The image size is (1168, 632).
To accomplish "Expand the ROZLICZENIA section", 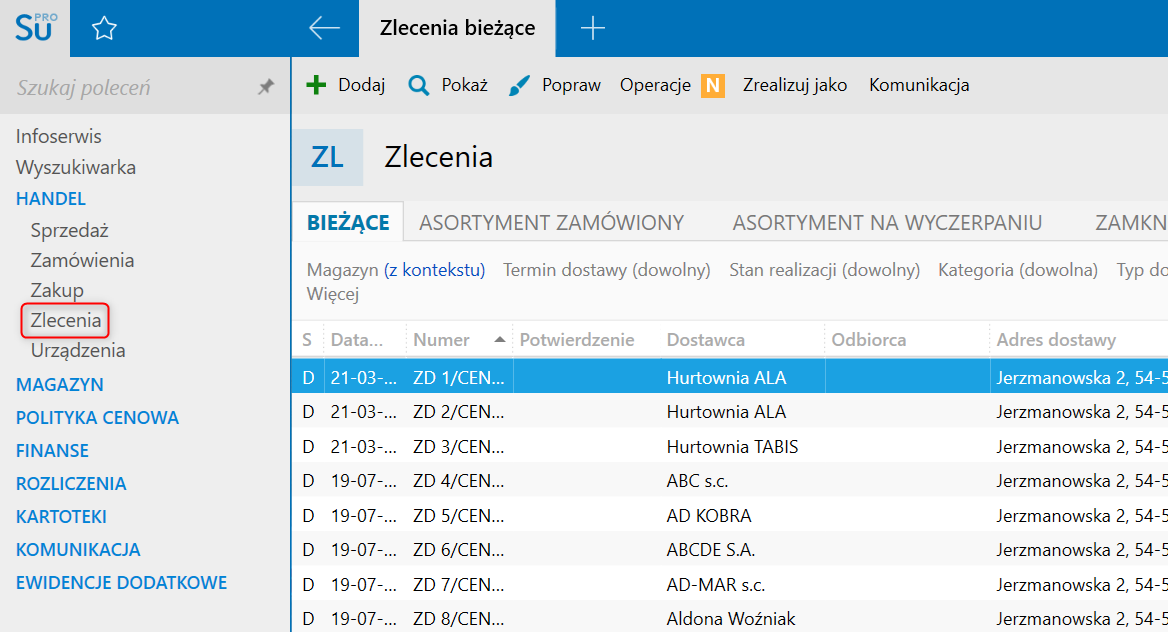I will coord(72,484).
